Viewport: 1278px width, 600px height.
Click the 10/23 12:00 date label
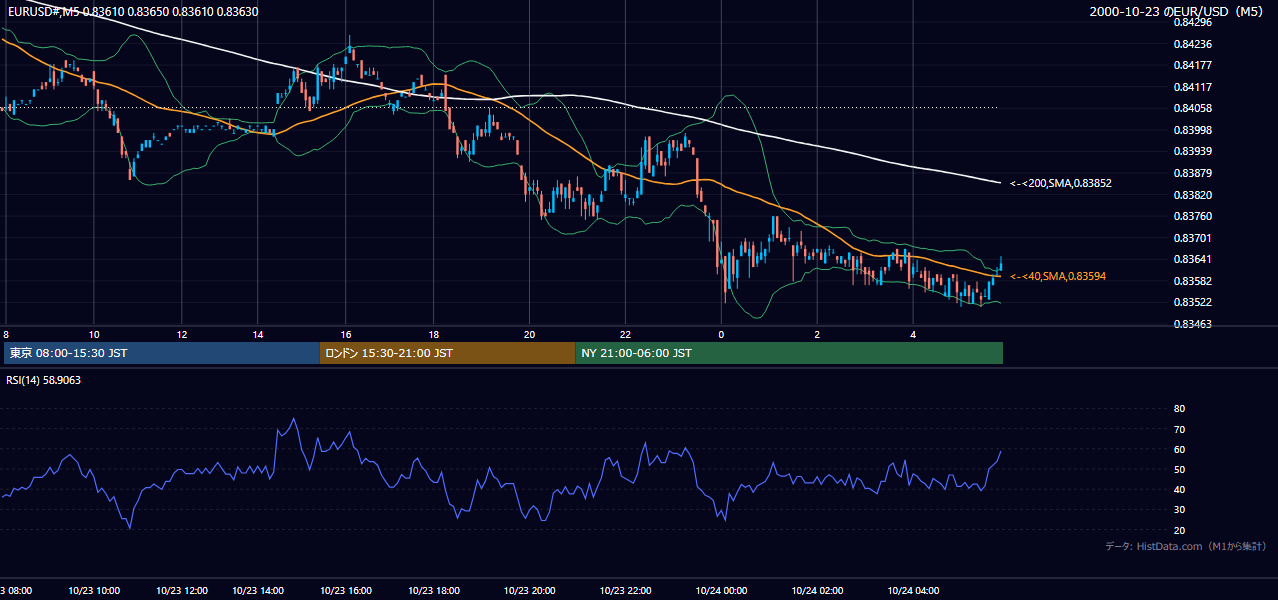tap(183, 591)
